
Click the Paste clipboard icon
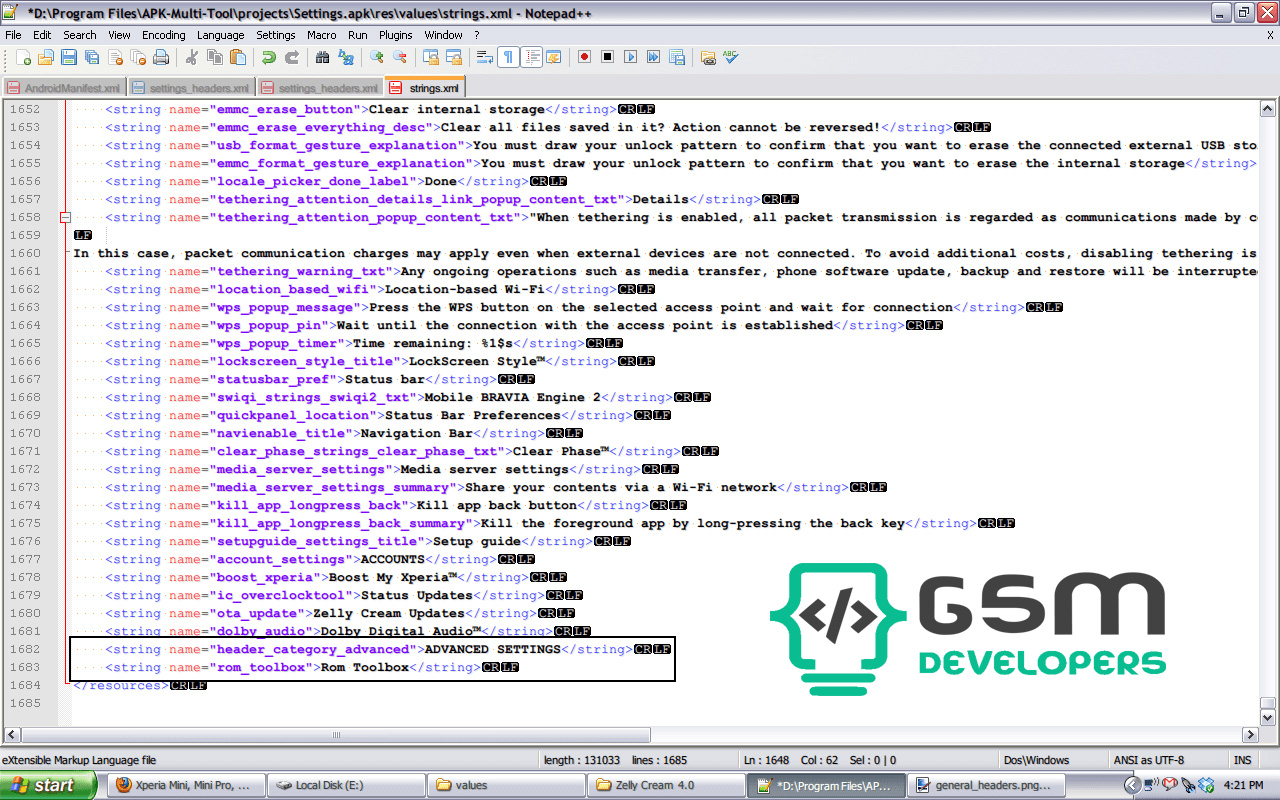click(x=237, y=57)
